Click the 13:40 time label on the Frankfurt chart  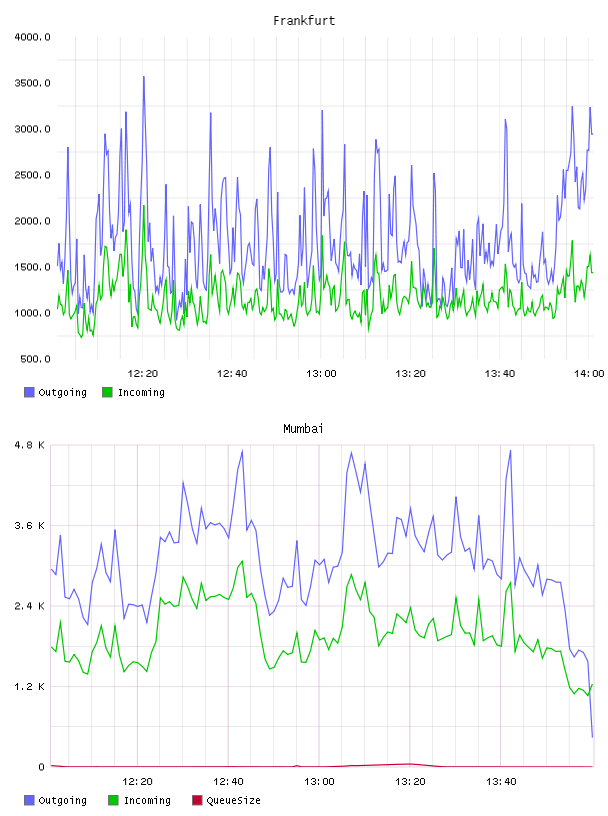[500, 374]
